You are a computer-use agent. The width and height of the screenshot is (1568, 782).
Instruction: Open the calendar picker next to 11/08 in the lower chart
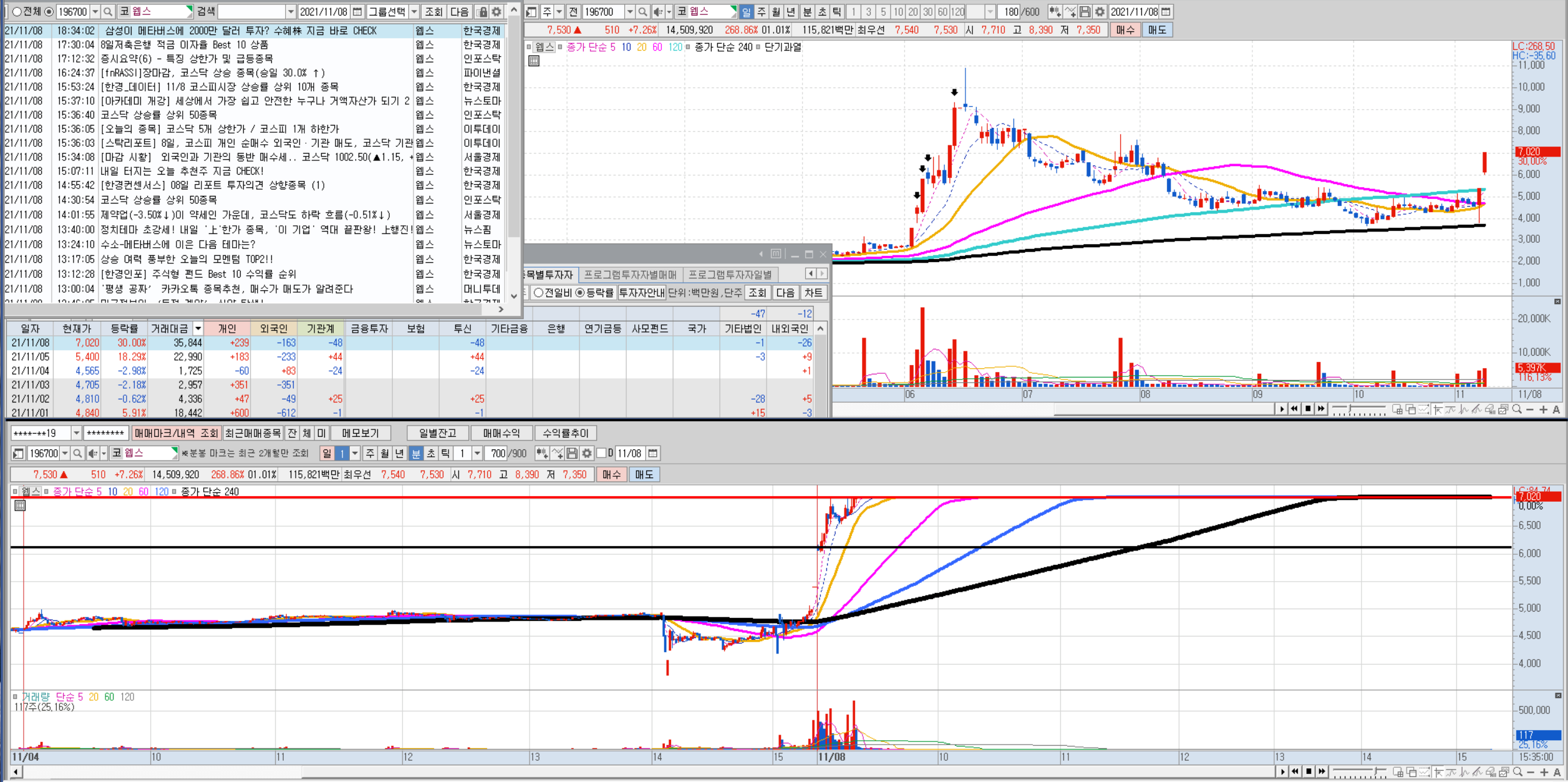point(653,453)
